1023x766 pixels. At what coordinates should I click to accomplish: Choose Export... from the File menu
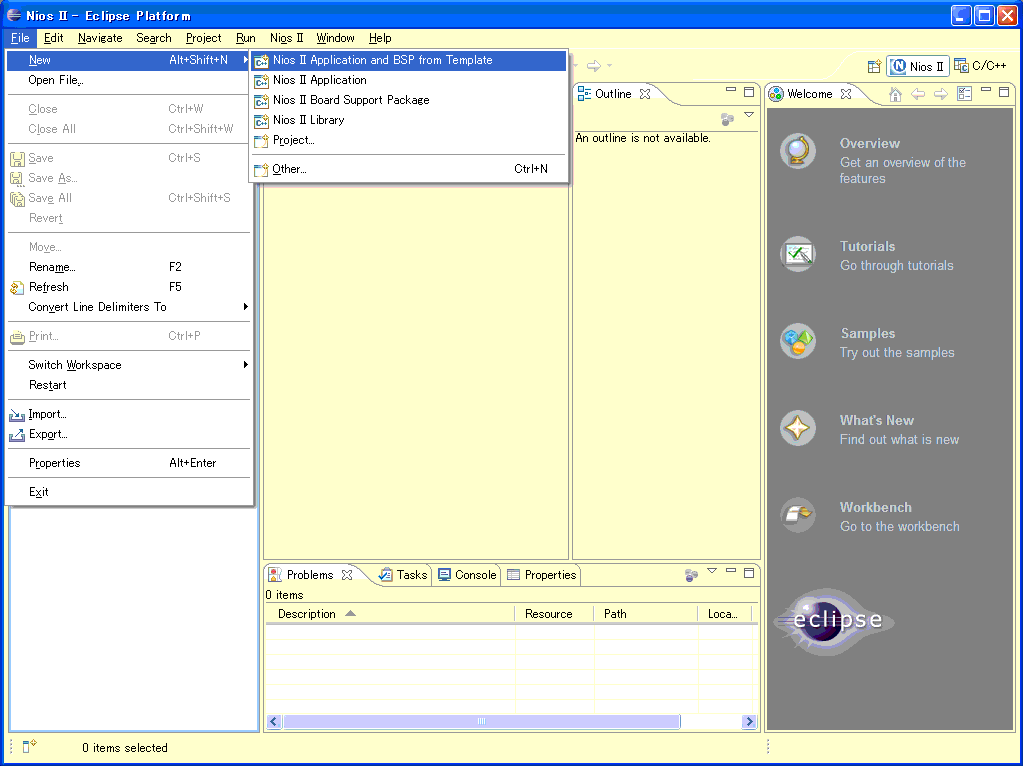click(x=129, y=435)
